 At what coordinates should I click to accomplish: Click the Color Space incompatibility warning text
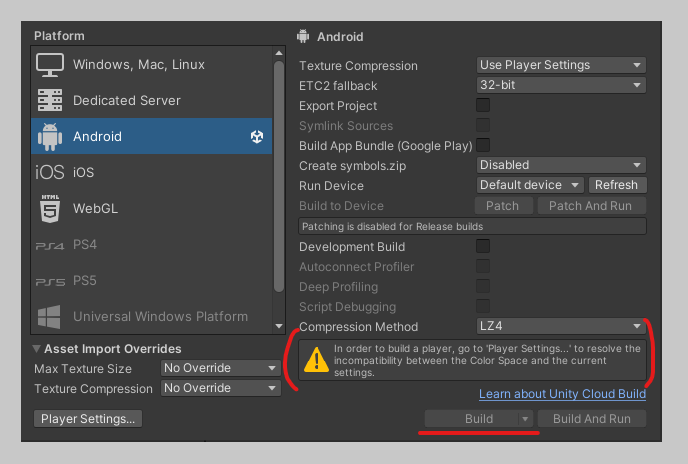click(x=487, y=360)
